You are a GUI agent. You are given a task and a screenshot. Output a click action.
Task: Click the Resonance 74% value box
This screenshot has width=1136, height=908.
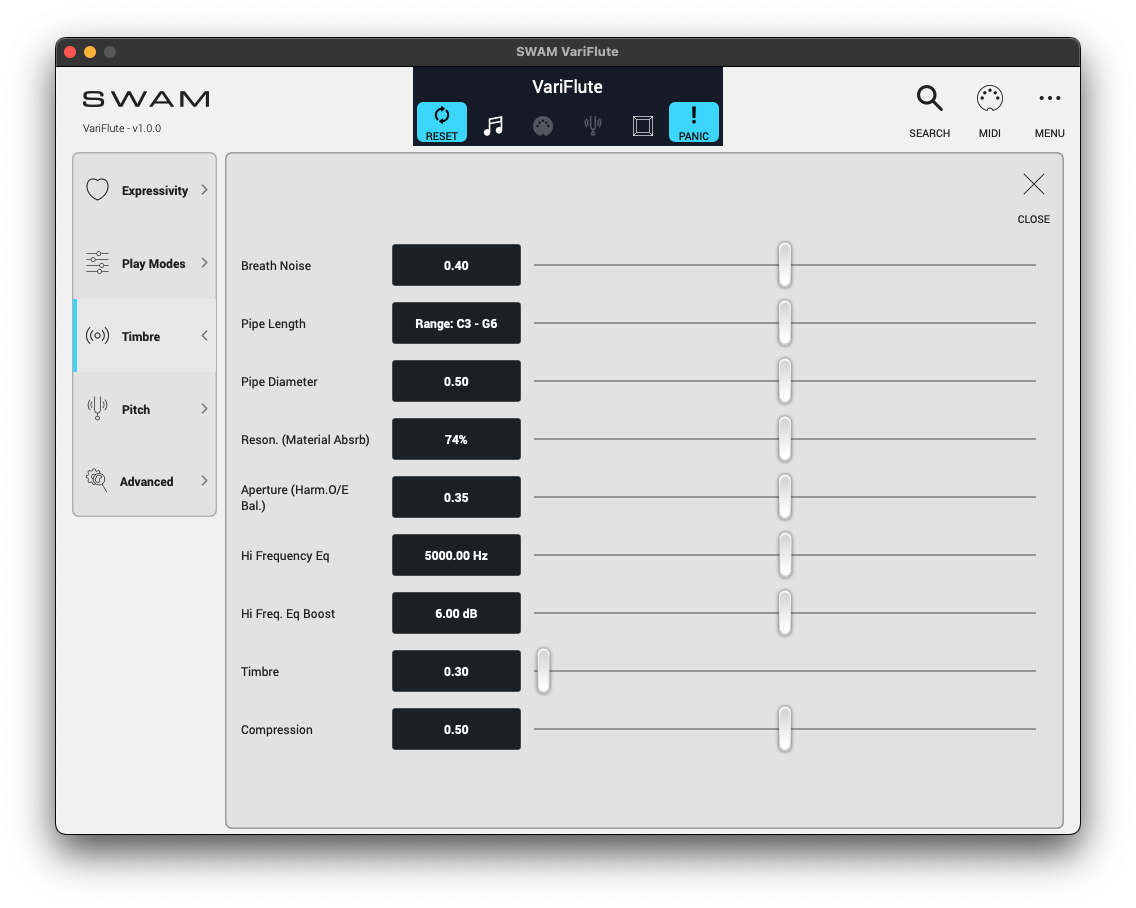click(x=456, y=439)
